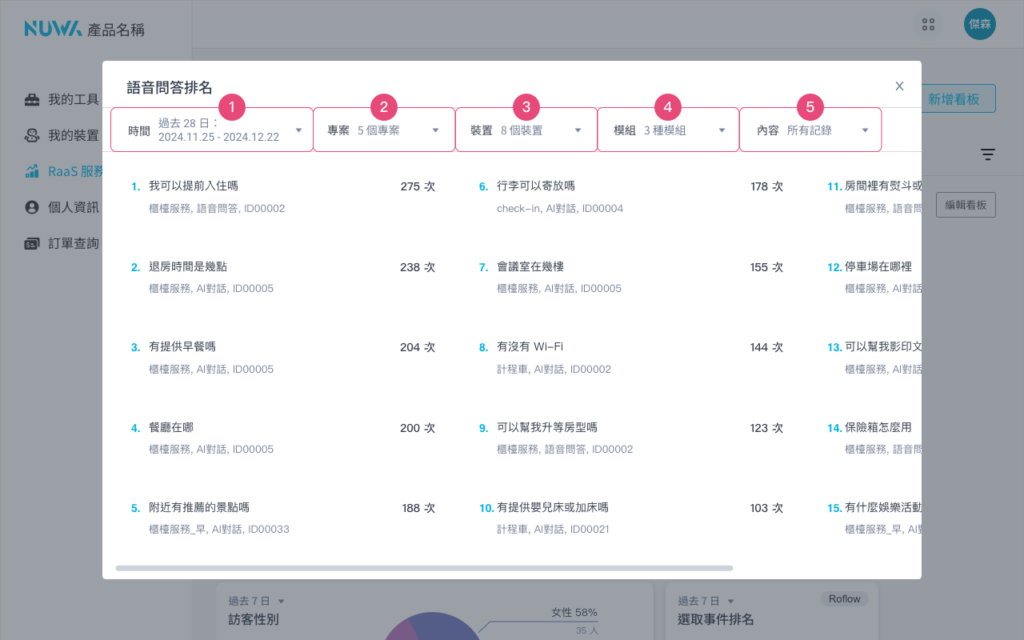This screenshot has height=640, width=1024.
Task: Click the NUWA logo
Action: pos(53,29)
